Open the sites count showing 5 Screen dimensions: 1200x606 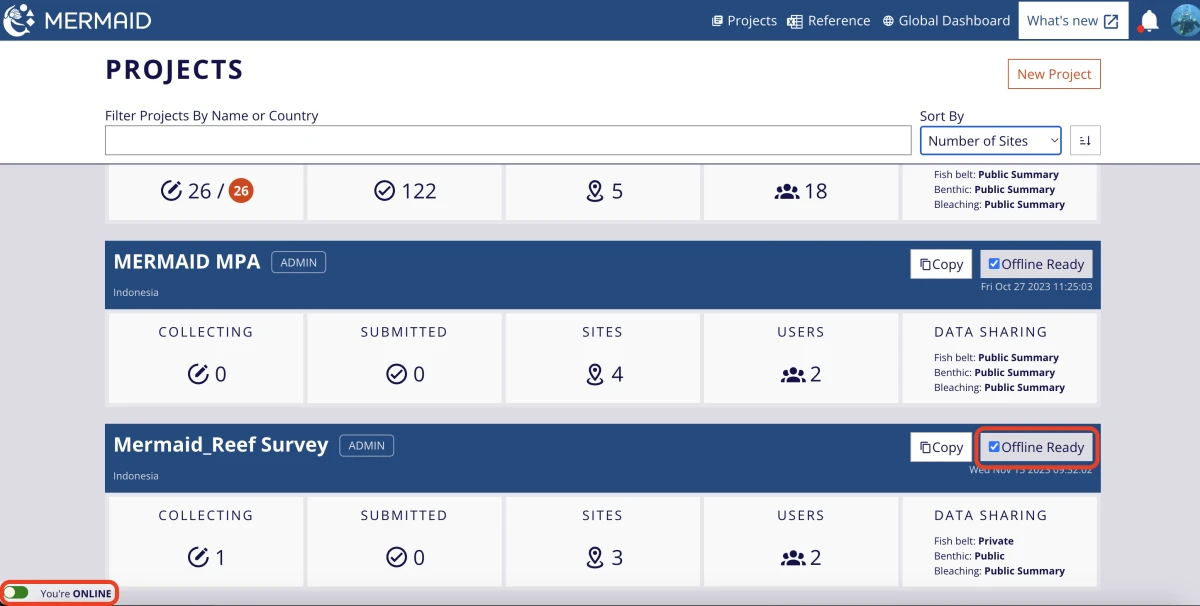(602, 191)
